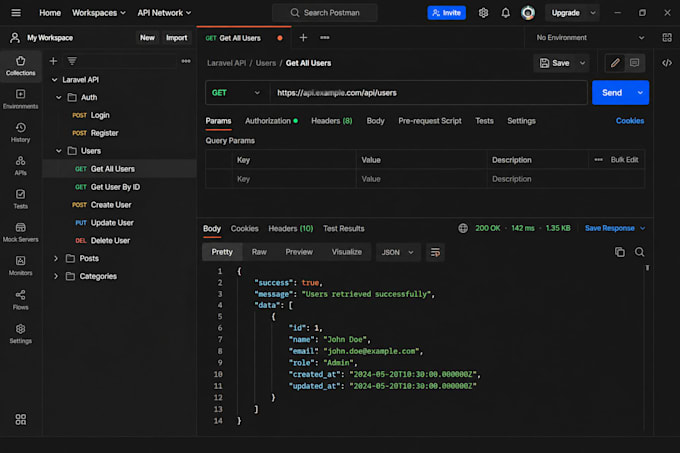Expand the Categories folder
The image size is (680, 453).
pyautogui.click(x=56, y=276)
